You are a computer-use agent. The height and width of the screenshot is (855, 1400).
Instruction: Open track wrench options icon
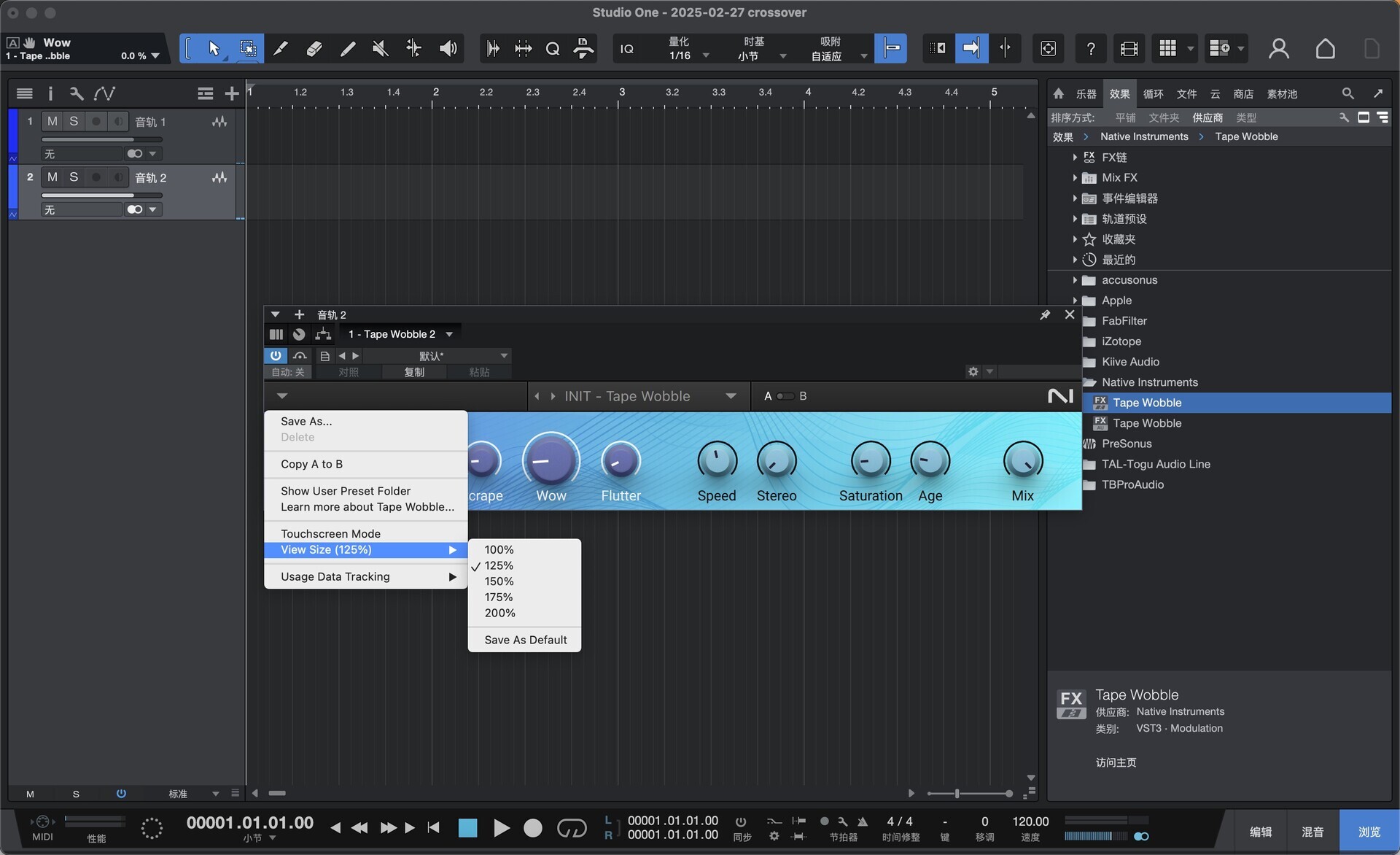coord(76,93)
